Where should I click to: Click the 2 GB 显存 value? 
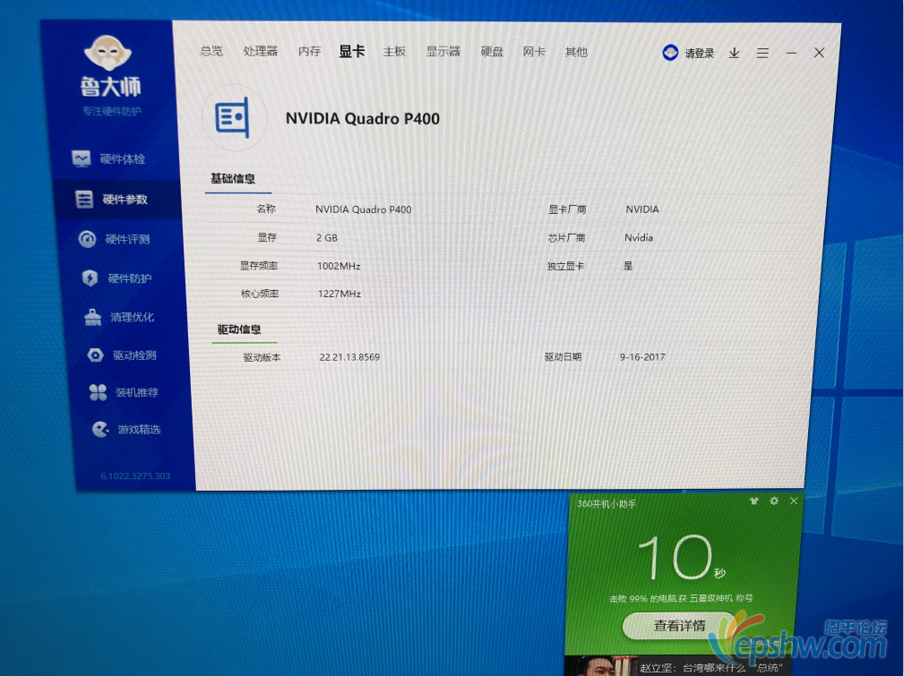pos(327,237)
